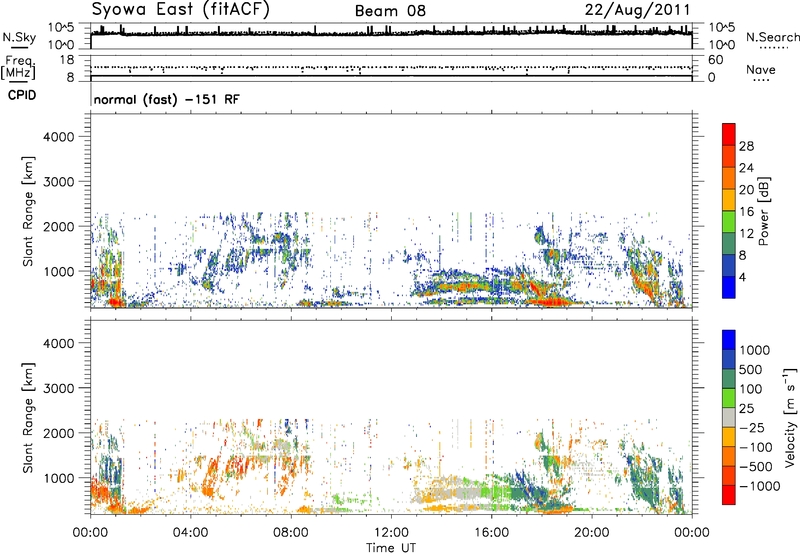Click the text "normal (fast) -151 RF"

(x=166, y=100)
